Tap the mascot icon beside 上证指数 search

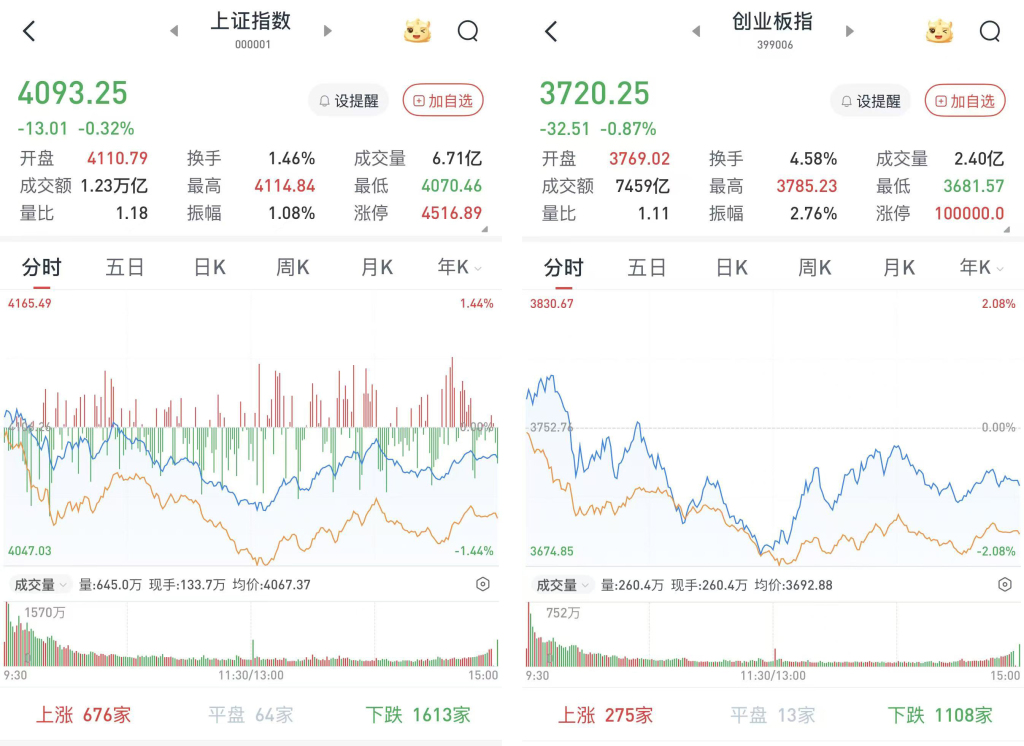click(x=417, y=32)
